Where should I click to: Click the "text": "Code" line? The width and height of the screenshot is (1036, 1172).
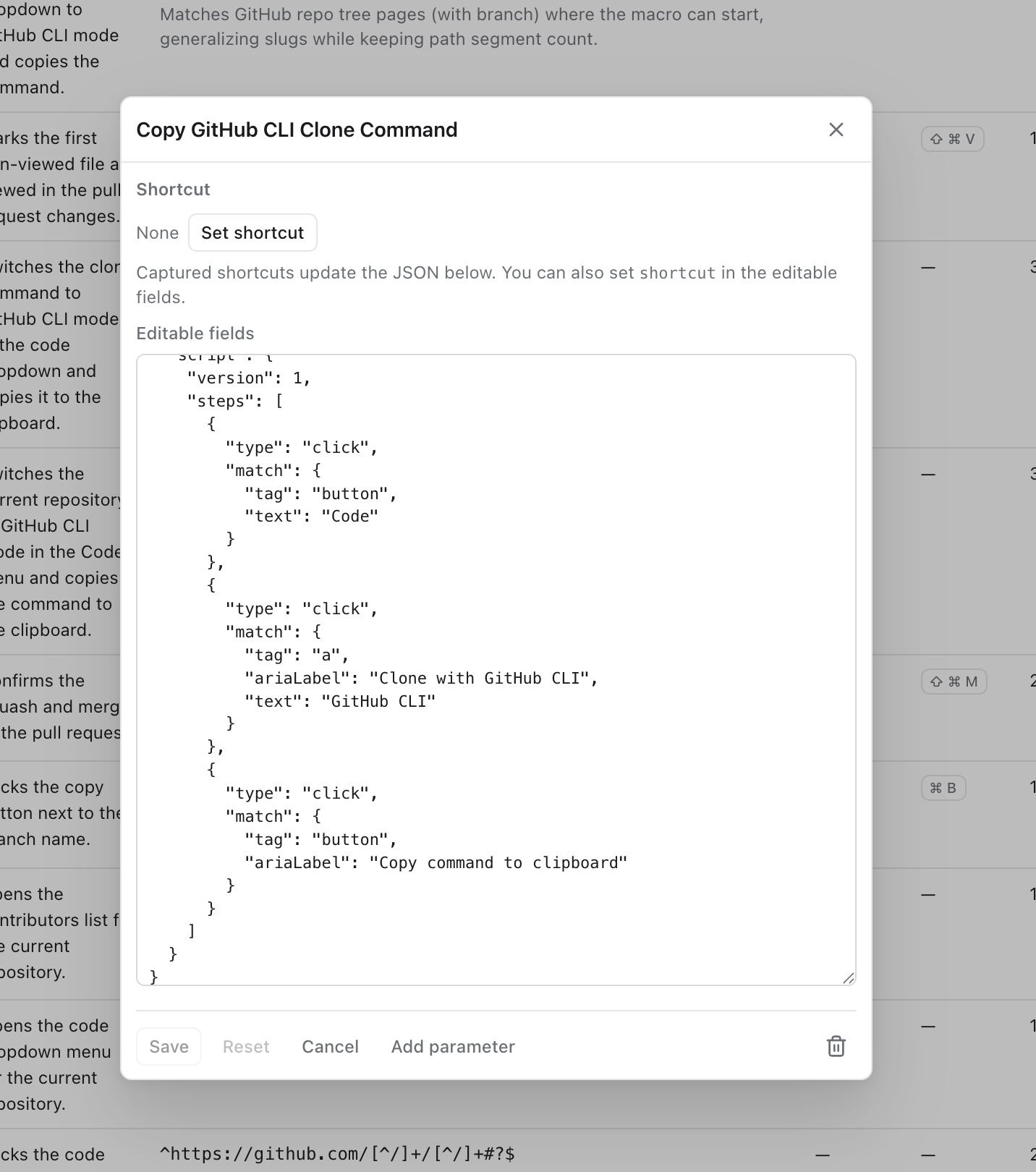pos(312,516)
